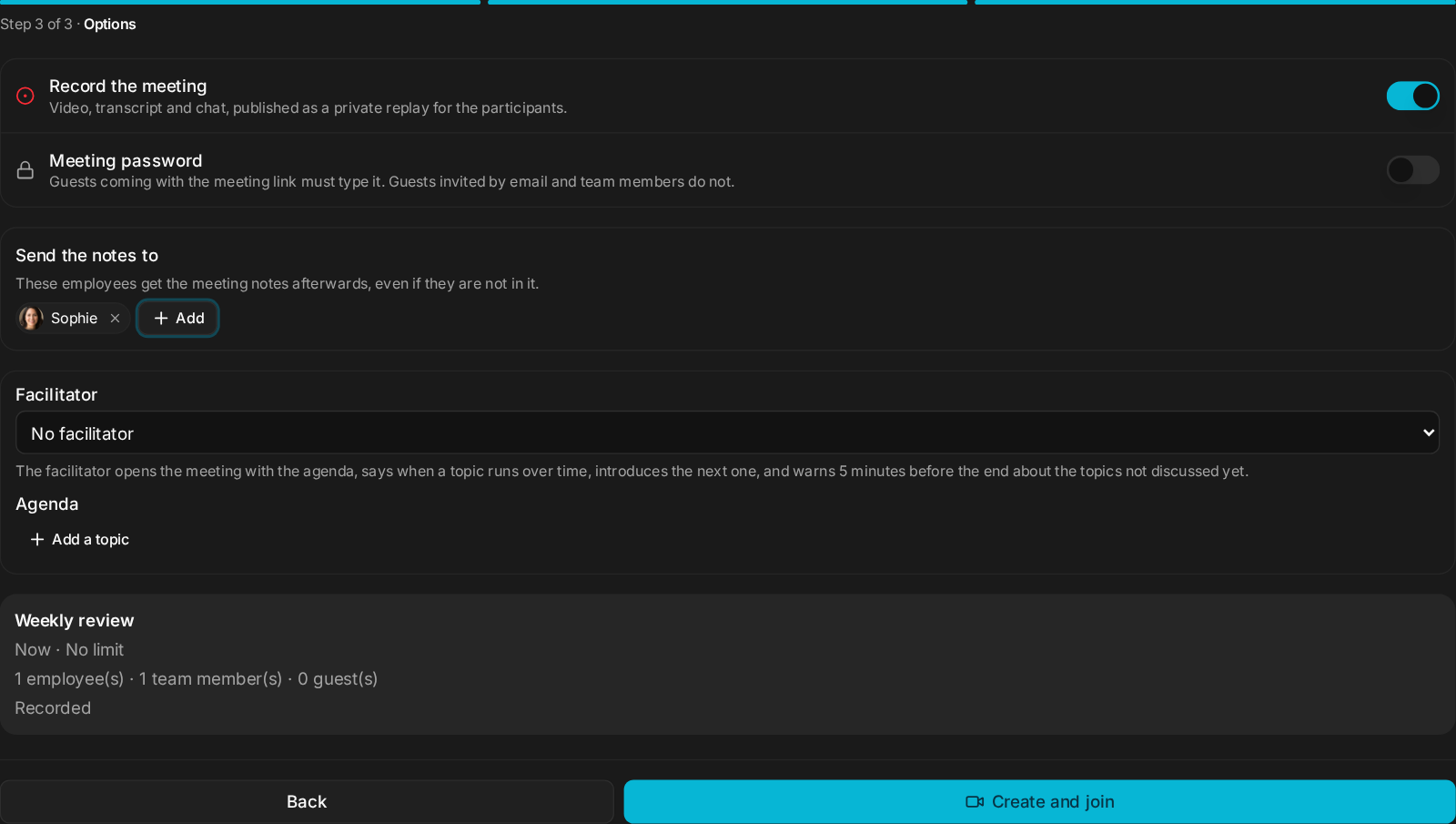Remove Sophie from notes recipients
1456x824 pixels.
(115, 318)
